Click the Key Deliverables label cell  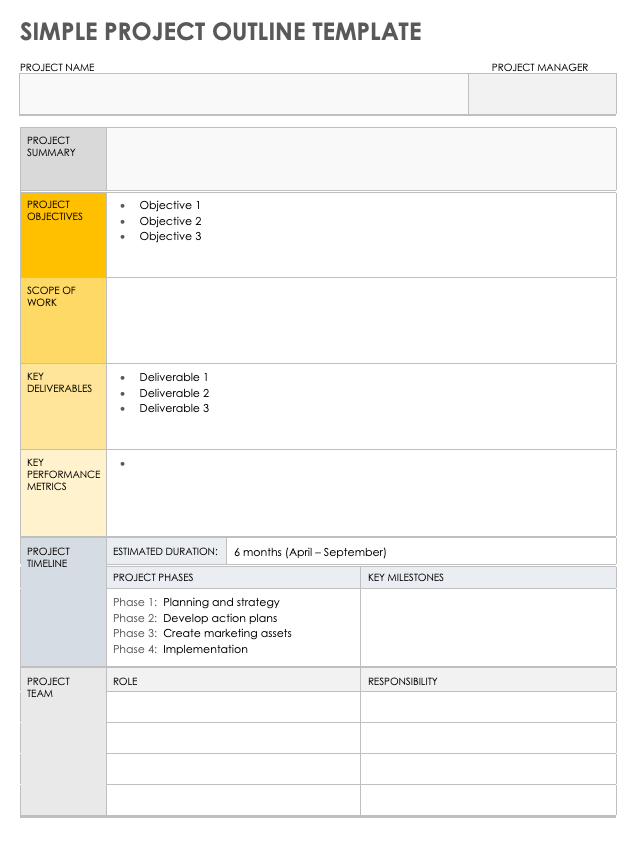[63, 407]
